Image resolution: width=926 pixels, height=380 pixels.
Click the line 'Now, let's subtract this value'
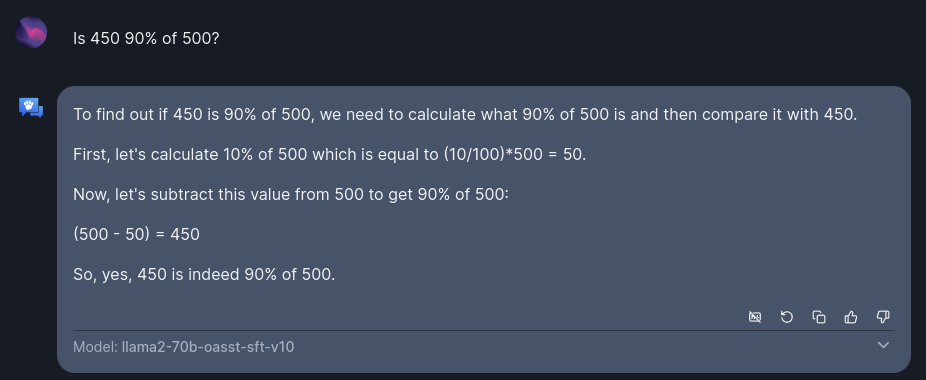[x=291, y=194]
